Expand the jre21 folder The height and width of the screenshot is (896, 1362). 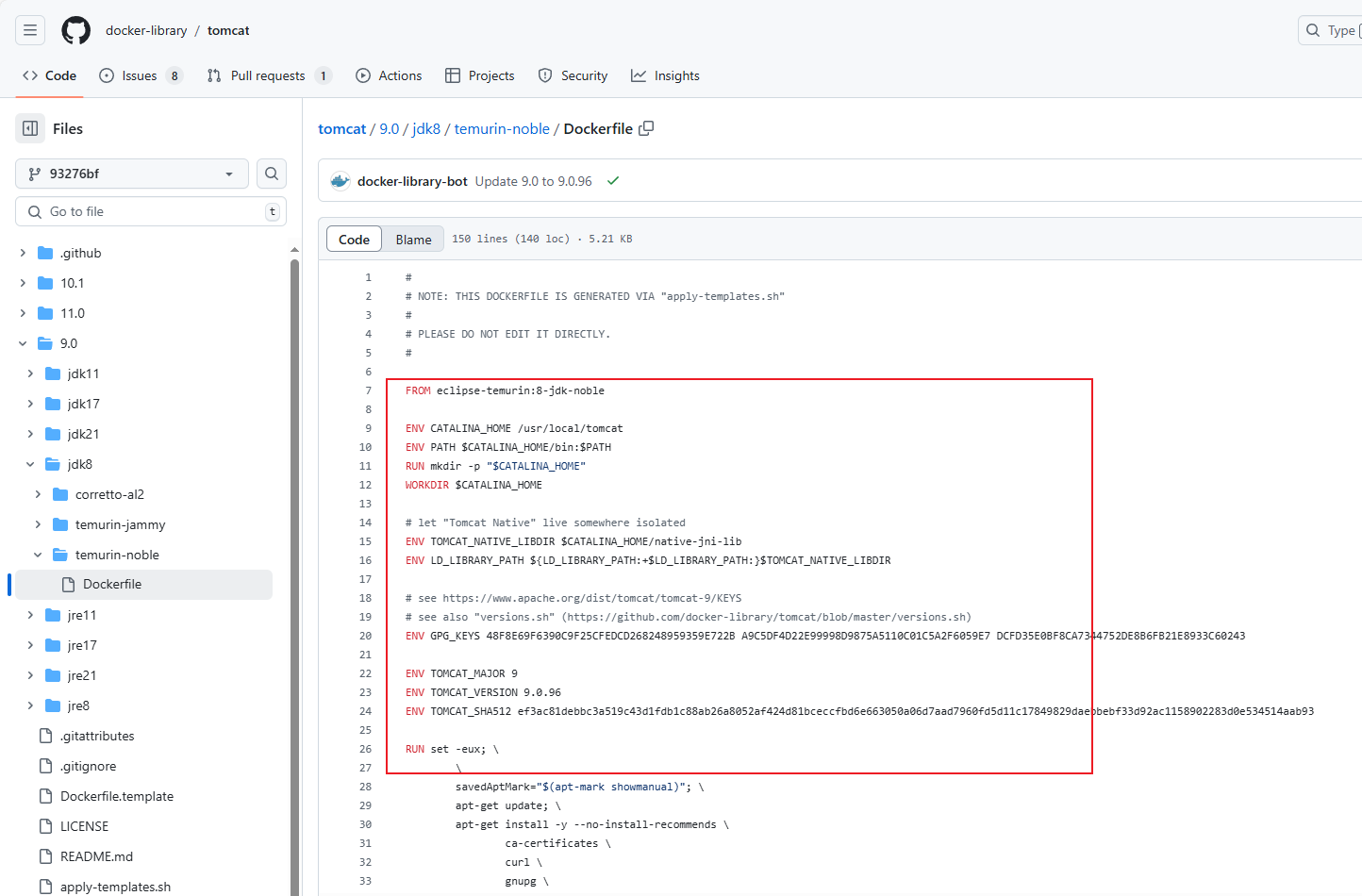(30, 675)
